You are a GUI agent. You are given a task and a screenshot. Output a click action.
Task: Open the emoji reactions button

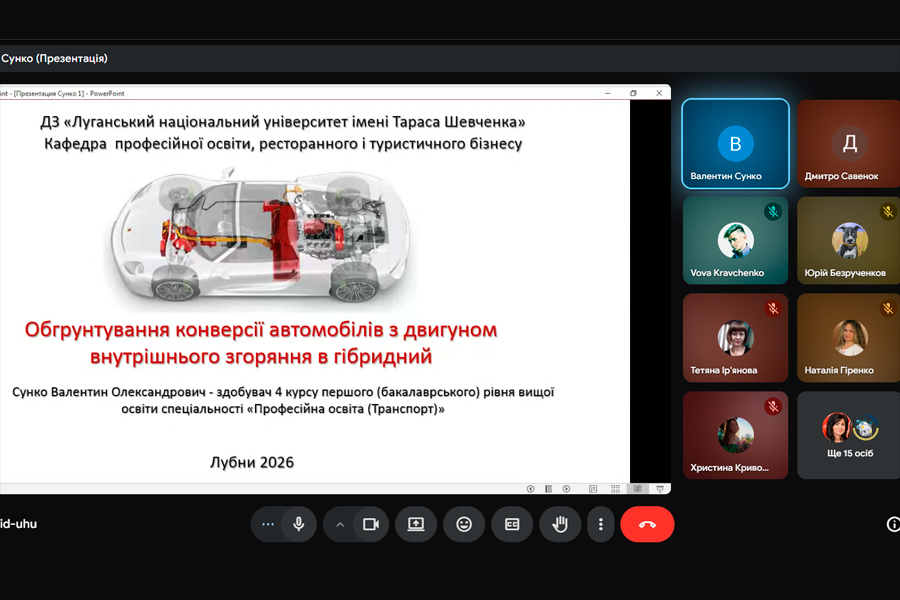point(464,524)
